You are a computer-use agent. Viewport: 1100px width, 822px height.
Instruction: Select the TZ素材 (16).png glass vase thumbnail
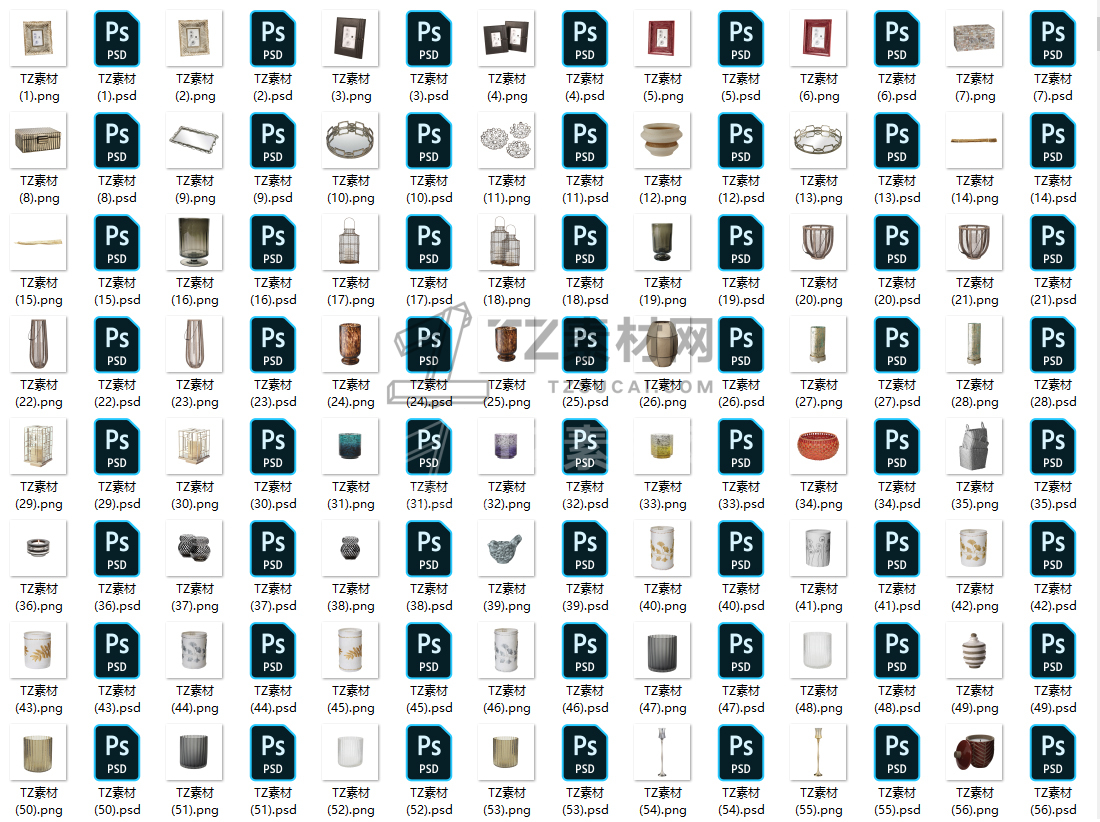coord(194,243)
